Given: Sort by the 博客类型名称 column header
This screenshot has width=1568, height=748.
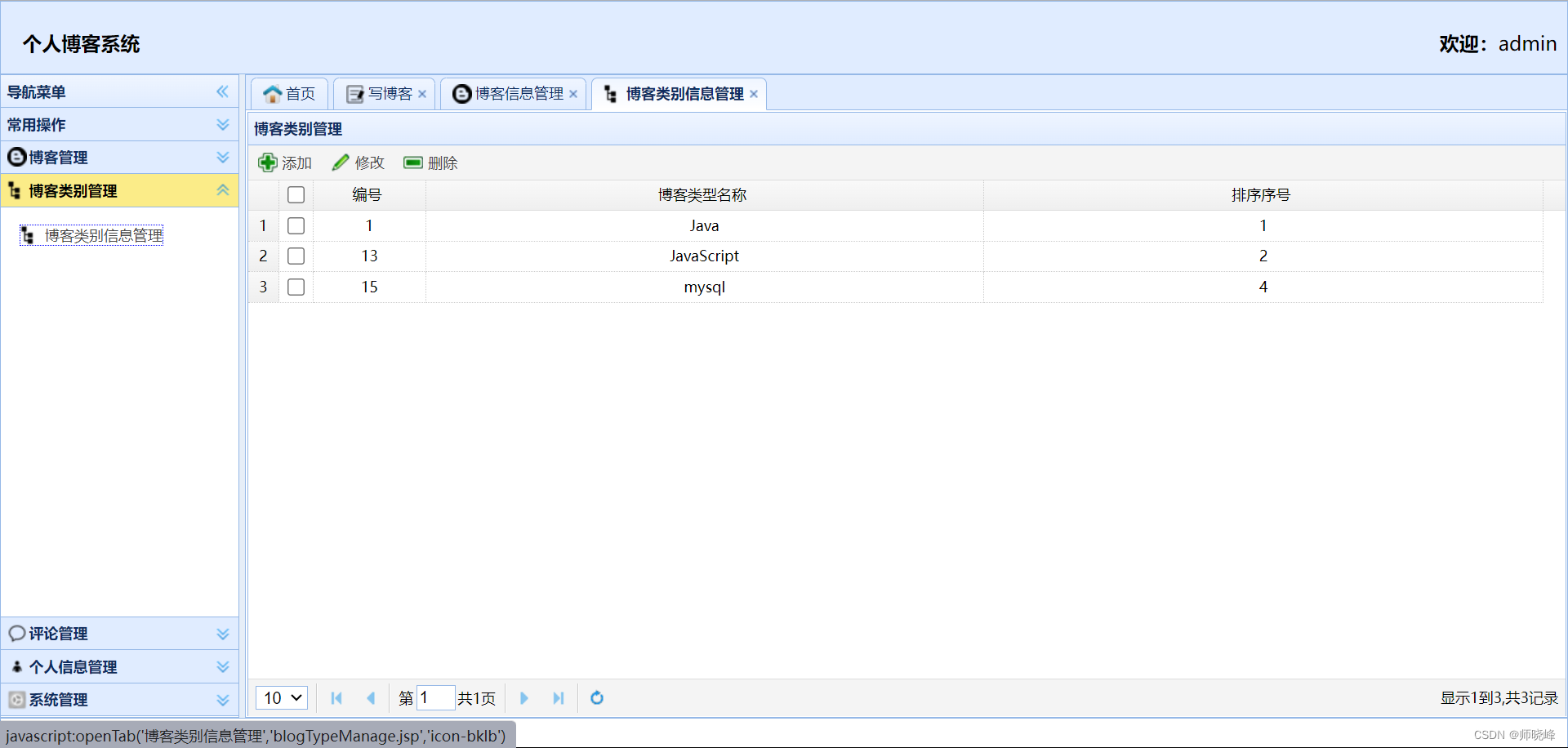Looking at the screenshot, I should (x=704, y=194).
